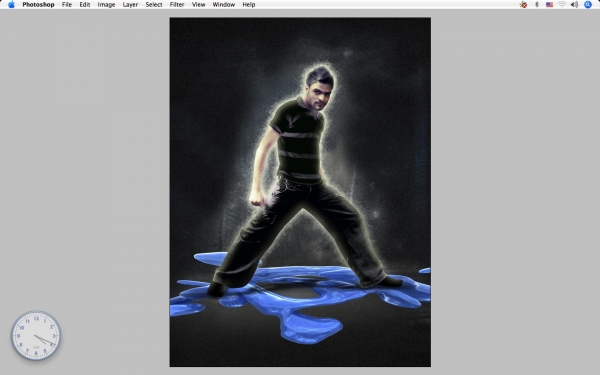Open the US flag input source menu
Image resolution: width=600 pixels, height=375 pixels.
549,5
